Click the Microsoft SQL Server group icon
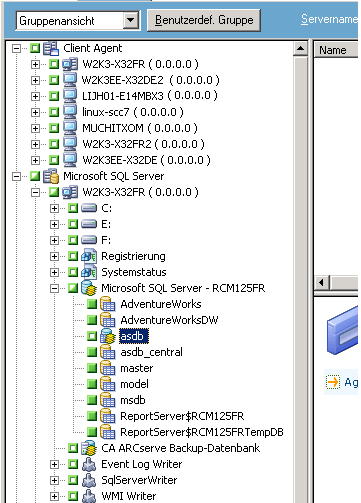 coord(51,176)
